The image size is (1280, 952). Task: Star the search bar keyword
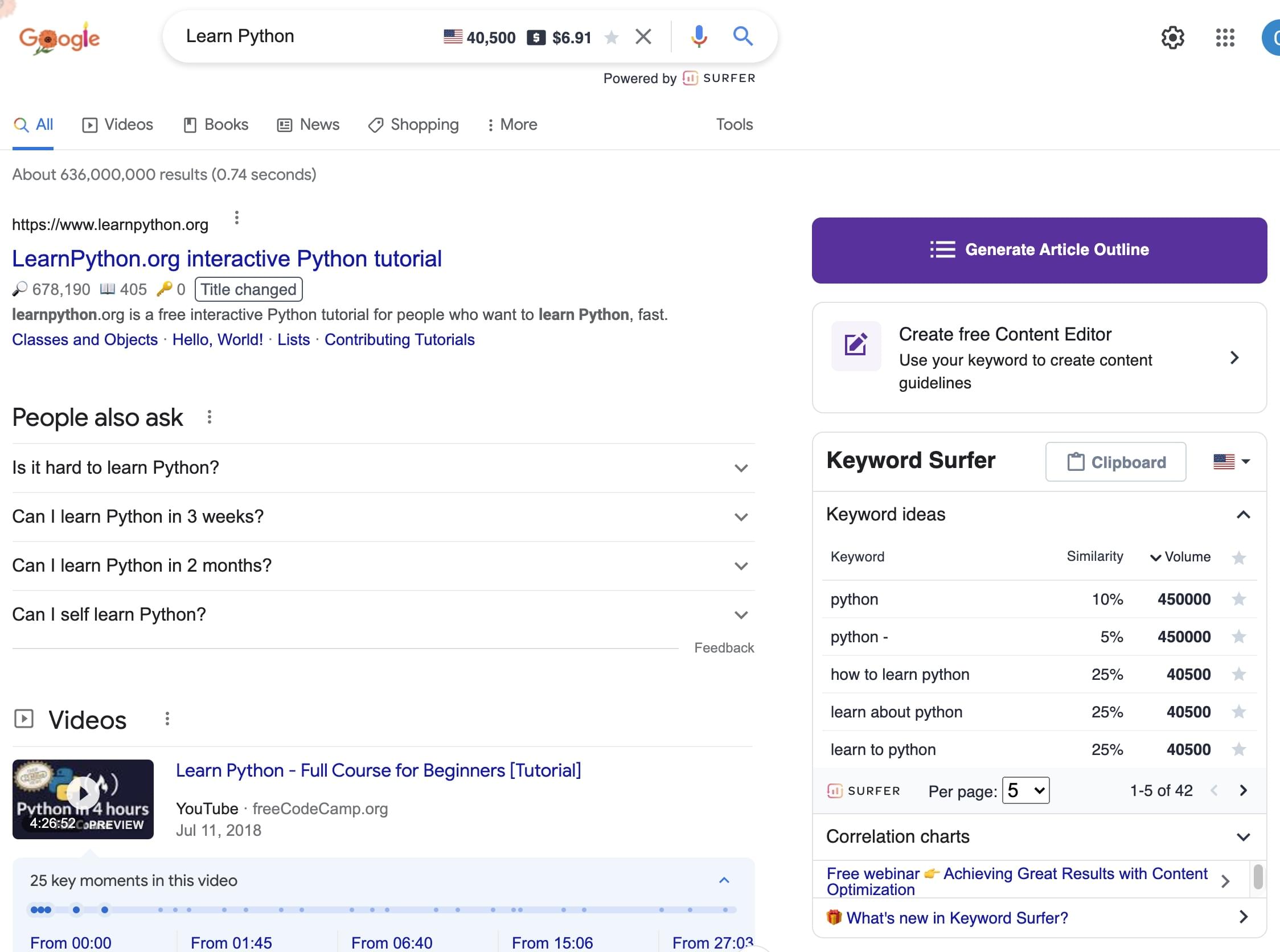coord(612,38)
